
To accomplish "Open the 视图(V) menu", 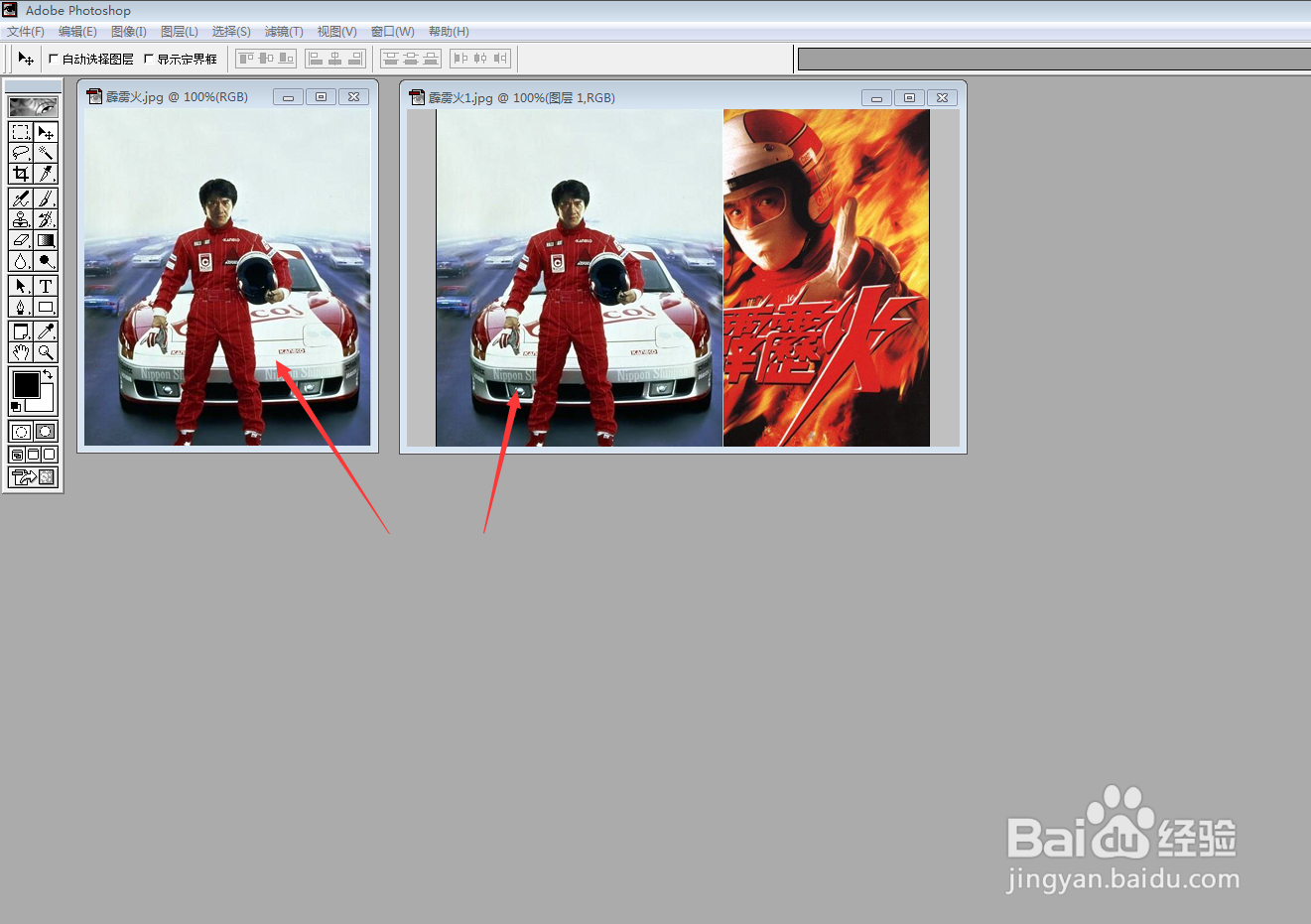I will 337,32.
